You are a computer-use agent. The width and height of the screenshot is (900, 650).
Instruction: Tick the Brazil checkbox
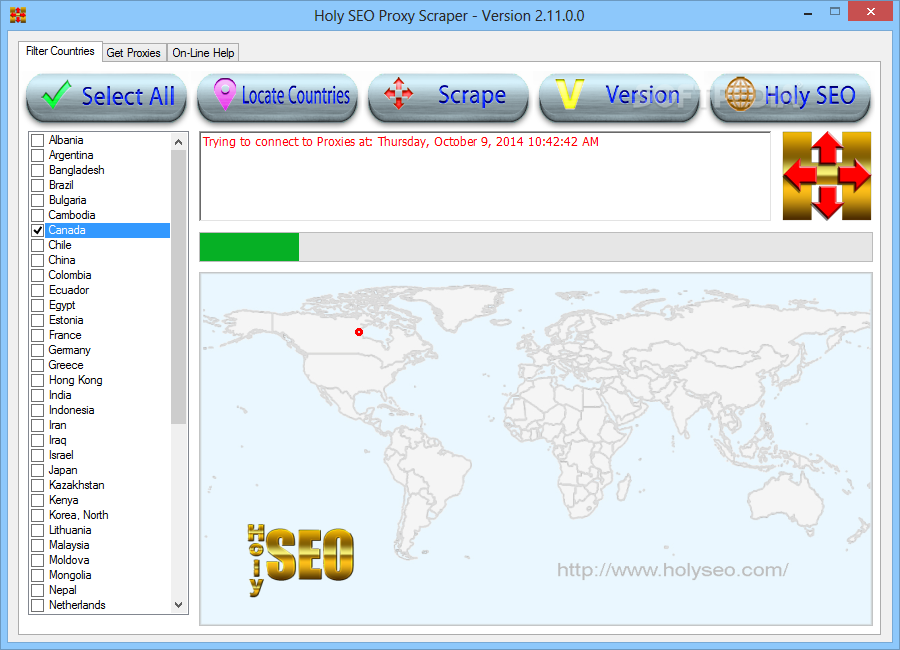coord(37,185)
